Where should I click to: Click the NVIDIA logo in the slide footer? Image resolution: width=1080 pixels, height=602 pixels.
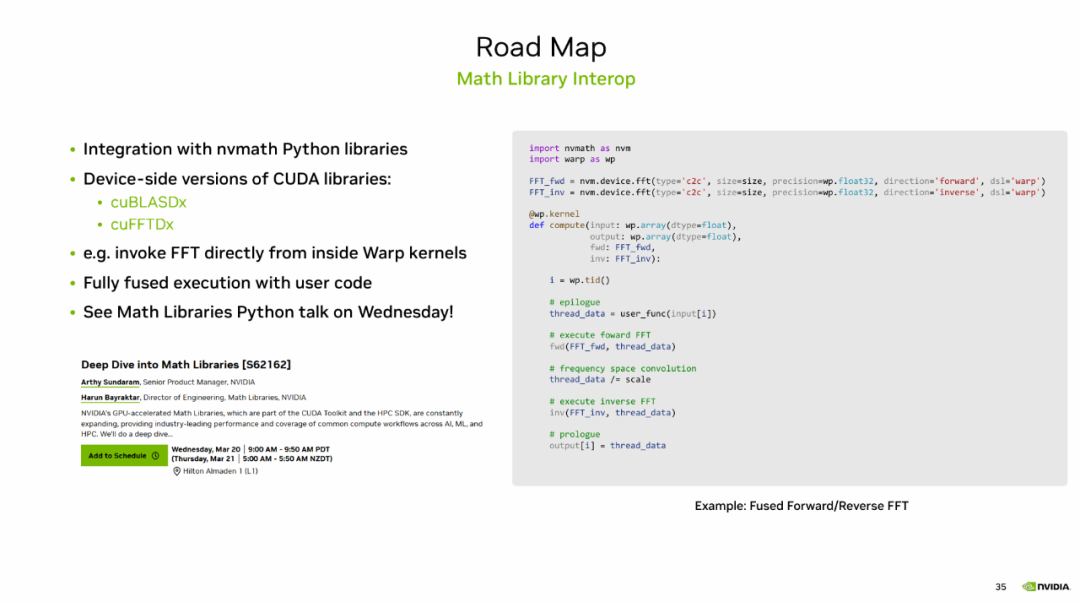(x=1046, y=587)
